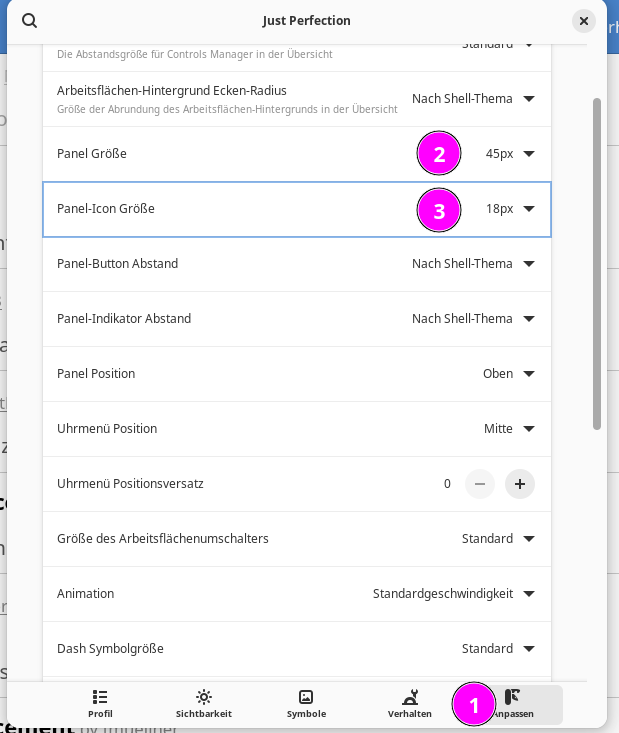The image size is (619, 733).
Task: Expand Panel-Indikator Abstand dropdown
Action: pyautogui.click(x=474, y=319)
